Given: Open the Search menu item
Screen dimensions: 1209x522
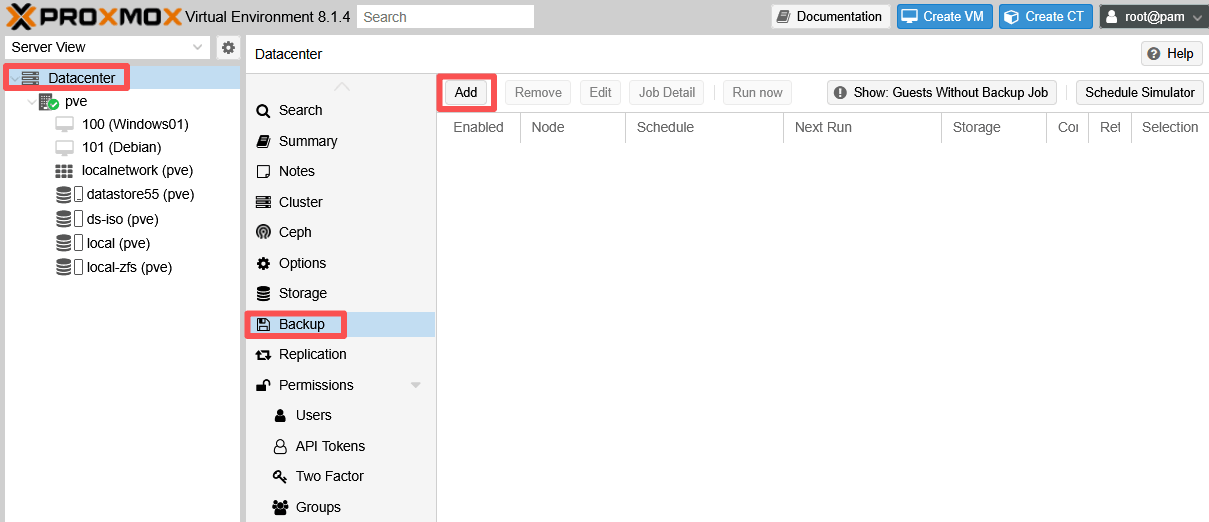Looking at the screenshot, I should click(x=340, y=111).
